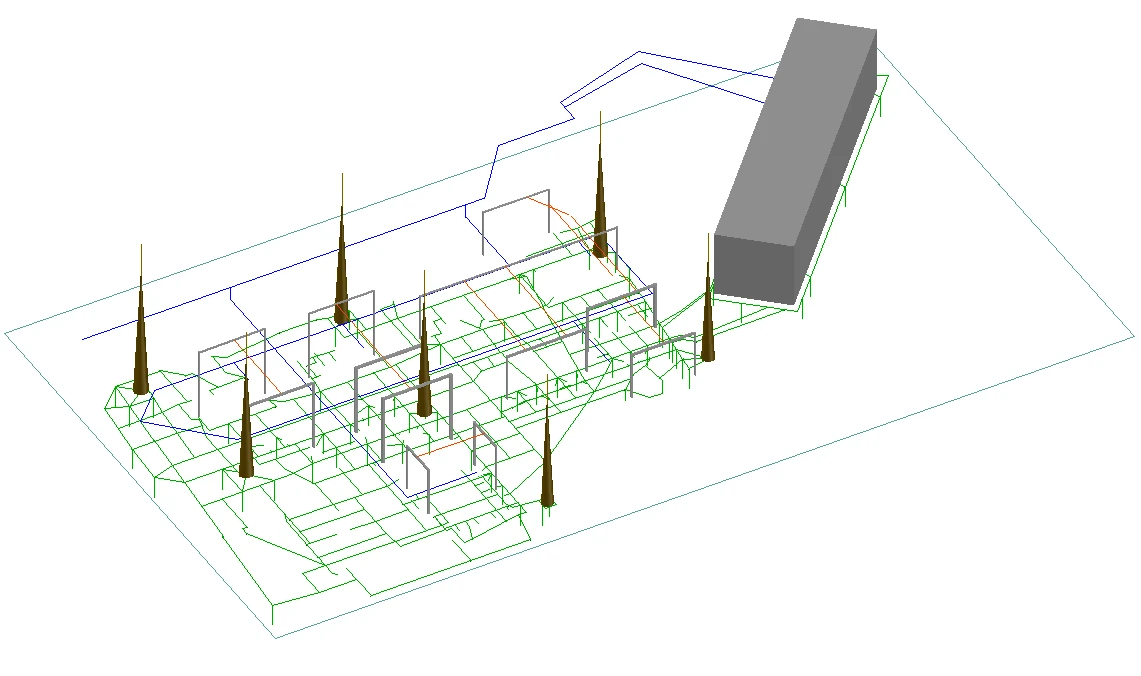Click the left end of the blue line
The height and width of the screenshot is (676, 1141).
click(84, 339)
